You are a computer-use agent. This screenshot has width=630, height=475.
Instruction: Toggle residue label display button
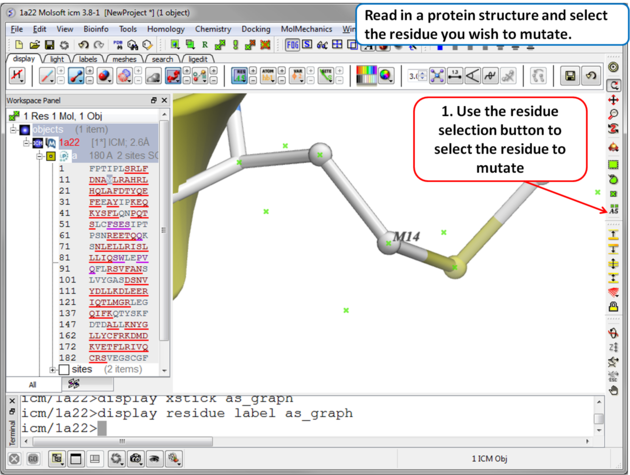(x=239, y=76)
